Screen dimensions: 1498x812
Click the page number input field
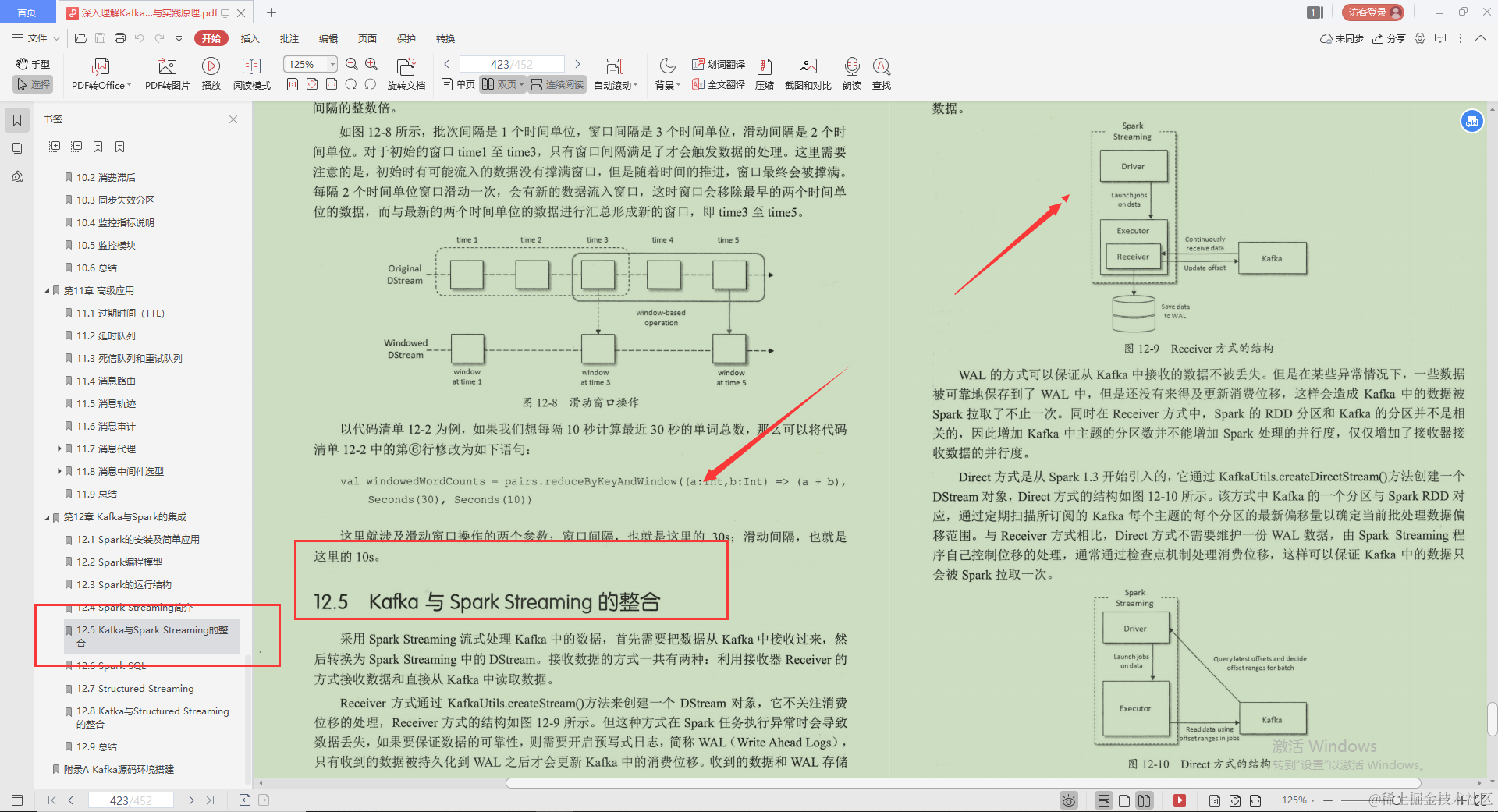pos(511,63)
